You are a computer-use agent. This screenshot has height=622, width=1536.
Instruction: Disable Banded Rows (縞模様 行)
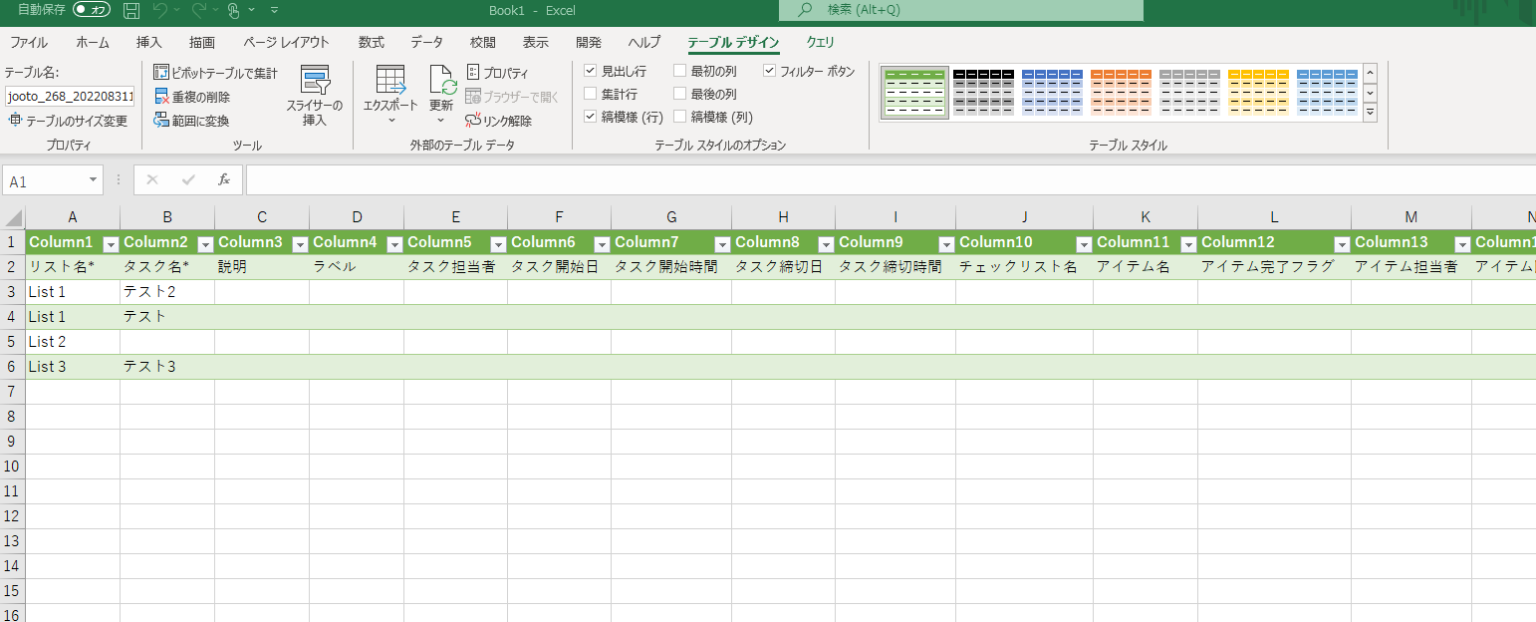(x=589, y=116)
